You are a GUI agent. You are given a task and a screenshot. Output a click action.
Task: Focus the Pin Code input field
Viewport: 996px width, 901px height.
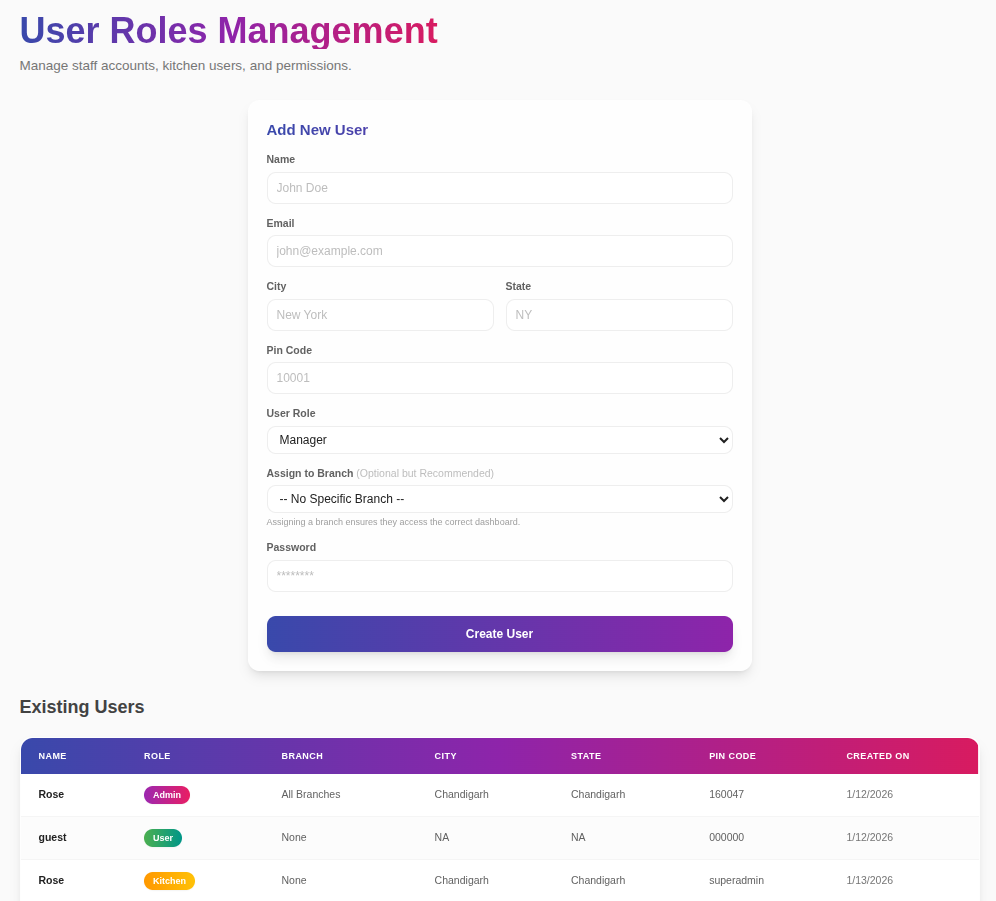(499, 377)
